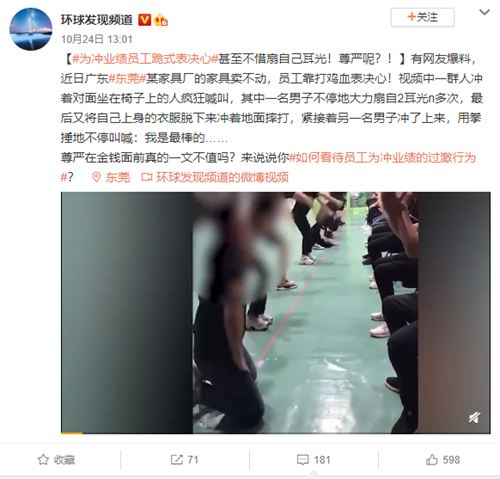Viewport: 500px width, 479px height.
Task: Play the kneeling employees video
Action: pos(275,312)
